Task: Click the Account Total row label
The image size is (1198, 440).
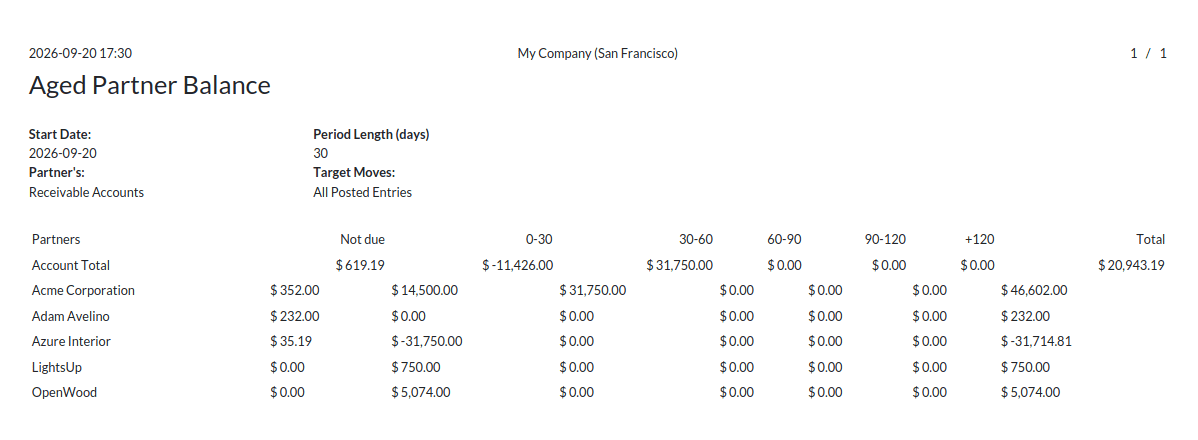Action: click(71, 265)
